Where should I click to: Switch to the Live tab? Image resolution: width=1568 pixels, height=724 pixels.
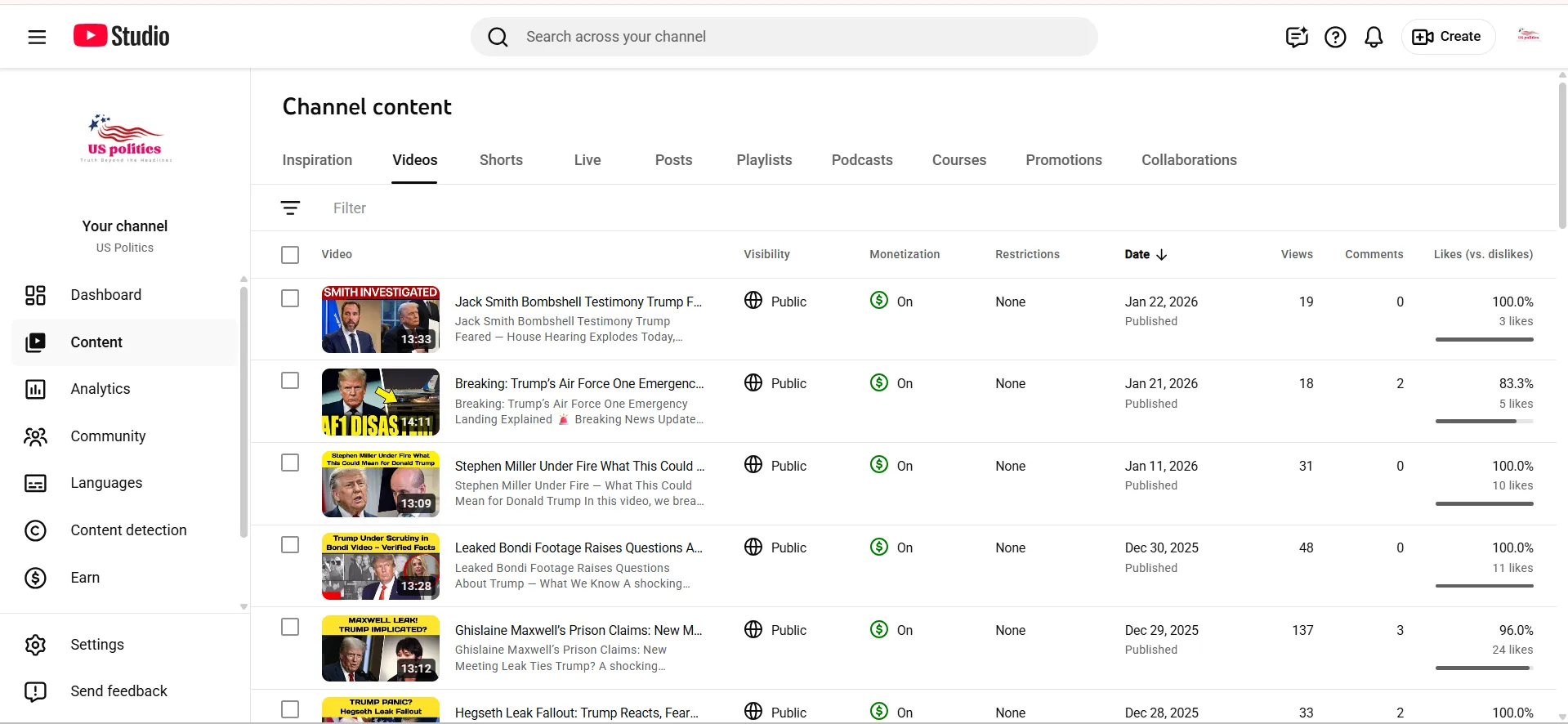[x=587, y=160]
